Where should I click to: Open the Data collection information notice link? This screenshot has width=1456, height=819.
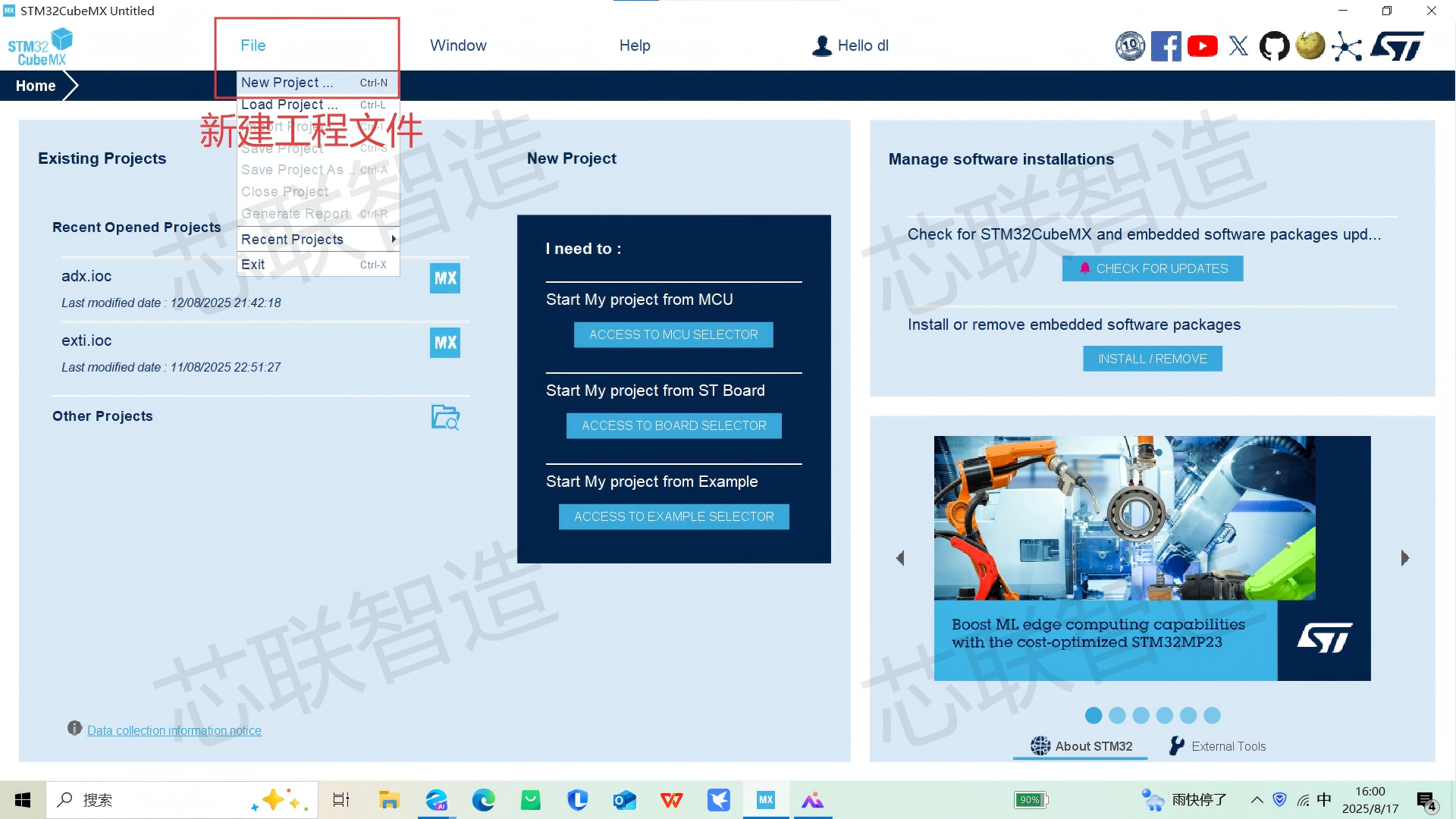[x=174, y=730]
